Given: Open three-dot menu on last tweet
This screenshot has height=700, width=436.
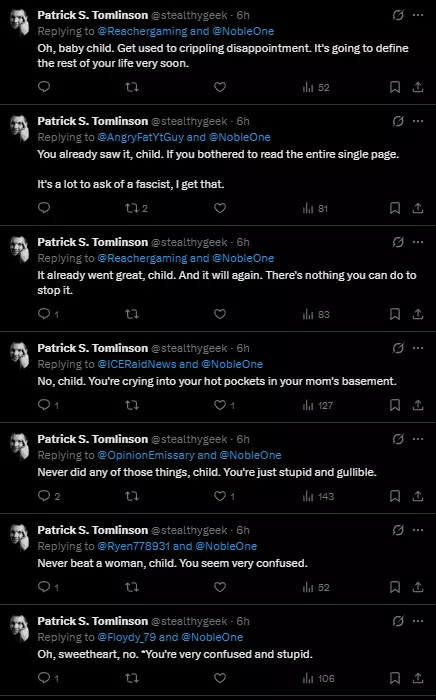Looking at the screenshot, I should click(x=418, y=621).
